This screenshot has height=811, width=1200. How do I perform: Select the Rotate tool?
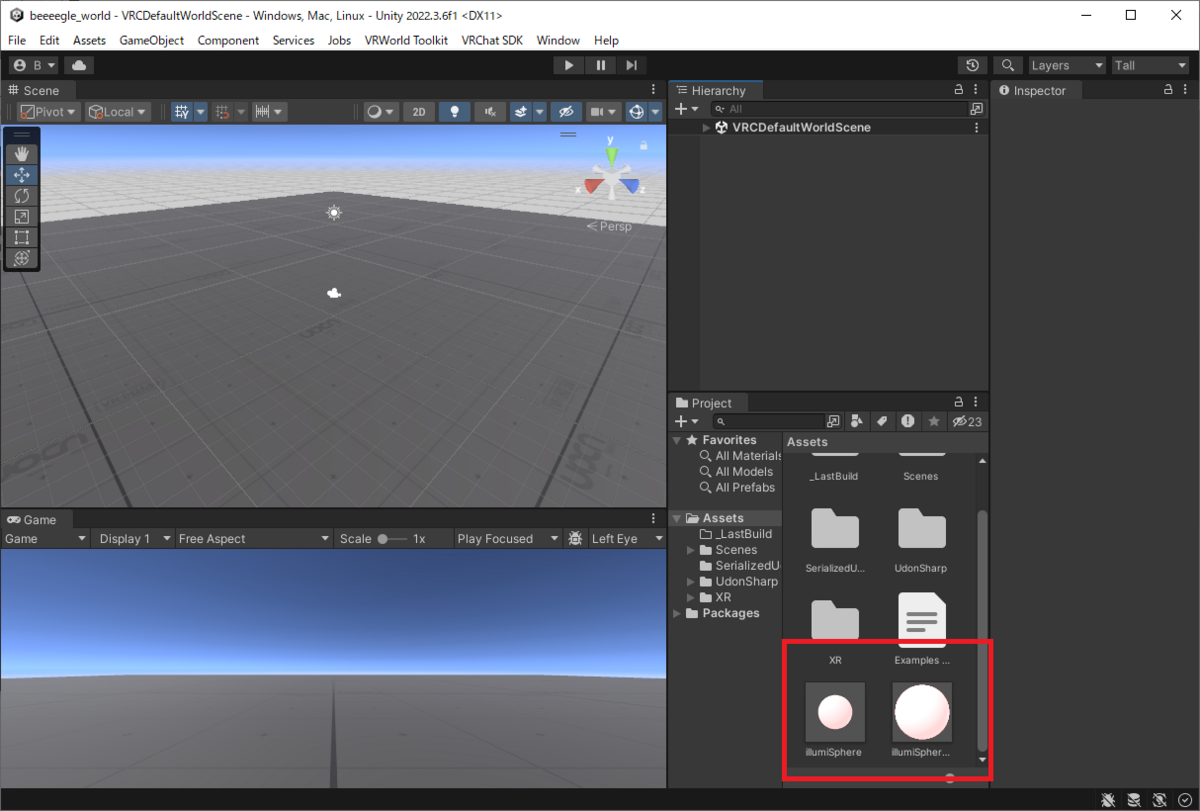pyautogui.click(x=22, y=196)
